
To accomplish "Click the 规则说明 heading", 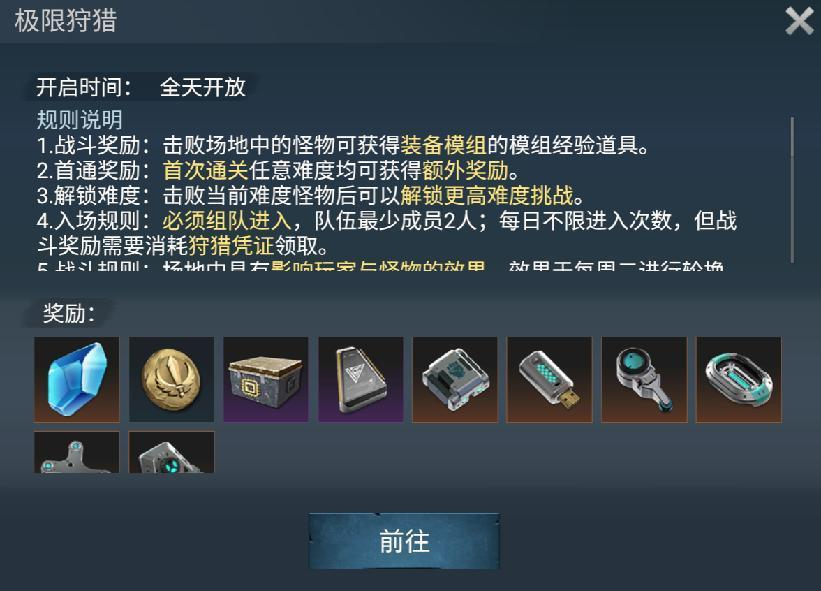I will click(80, 120).
